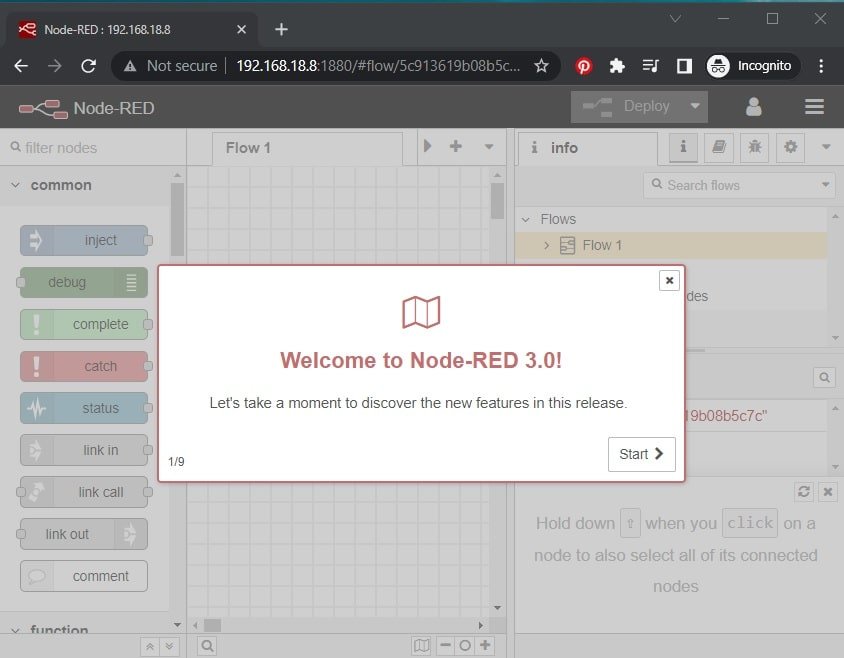Image resolution: width=844 pixels, height=658 pixels.
Task: Toggle the browser side panel
Action: 684,66
